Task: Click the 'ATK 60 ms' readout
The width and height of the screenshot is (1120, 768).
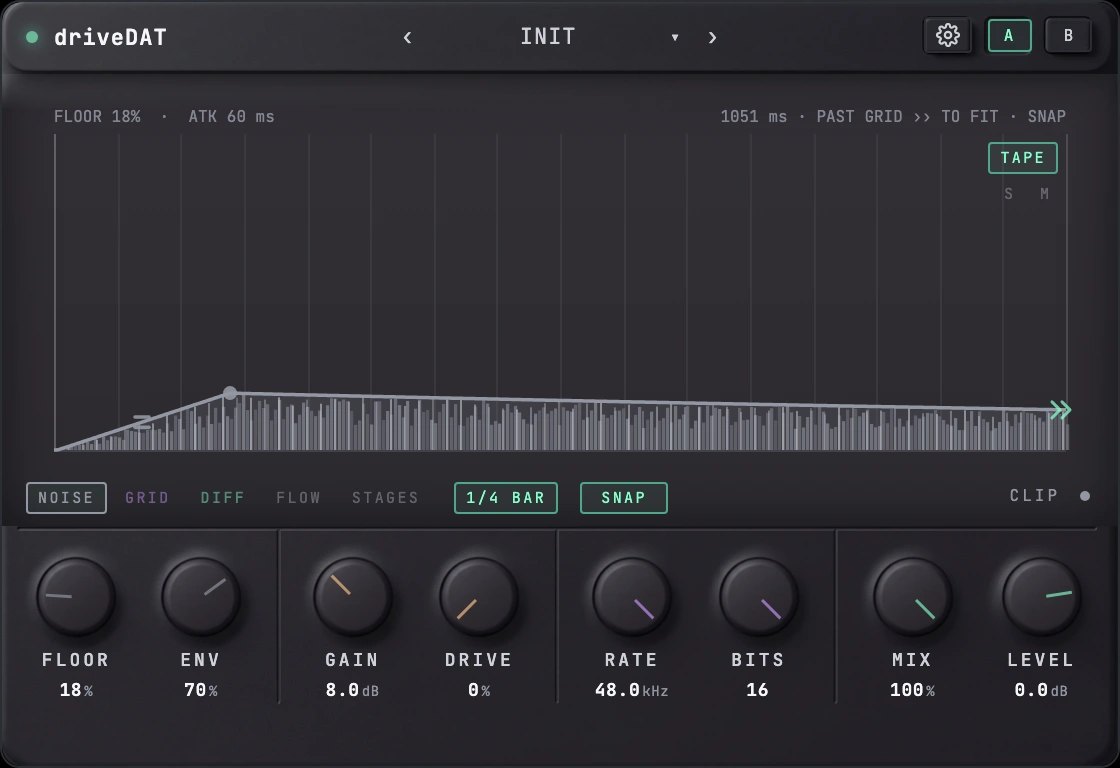Action: click(231, 116)
